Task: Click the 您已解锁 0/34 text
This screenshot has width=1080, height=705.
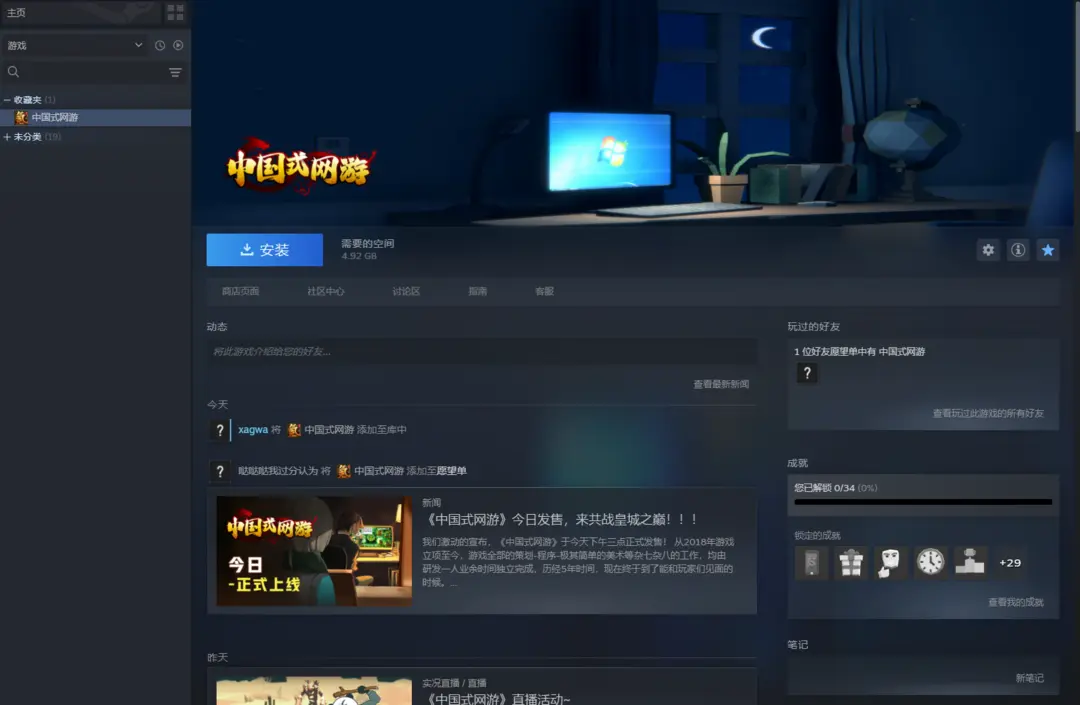Action: click(835, 488)
